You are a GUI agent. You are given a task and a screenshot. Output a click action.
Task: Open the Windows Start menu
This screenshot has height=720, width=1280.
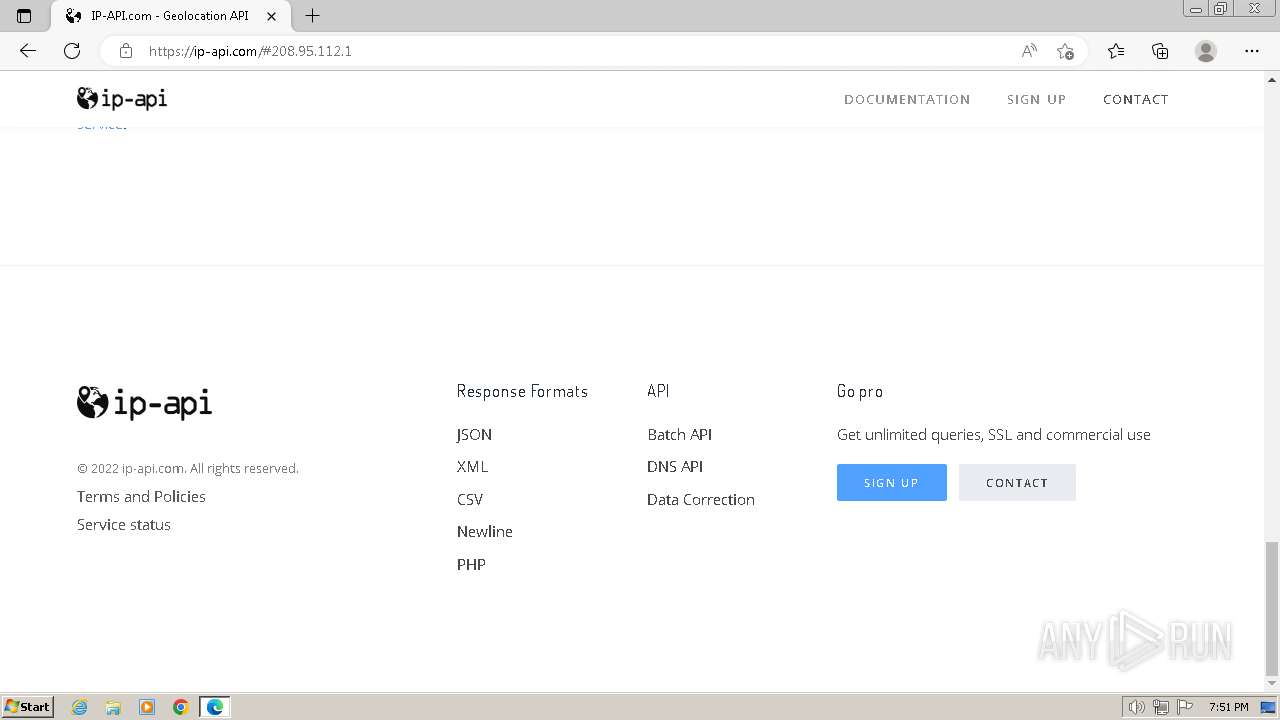click(x=28, y=707)
